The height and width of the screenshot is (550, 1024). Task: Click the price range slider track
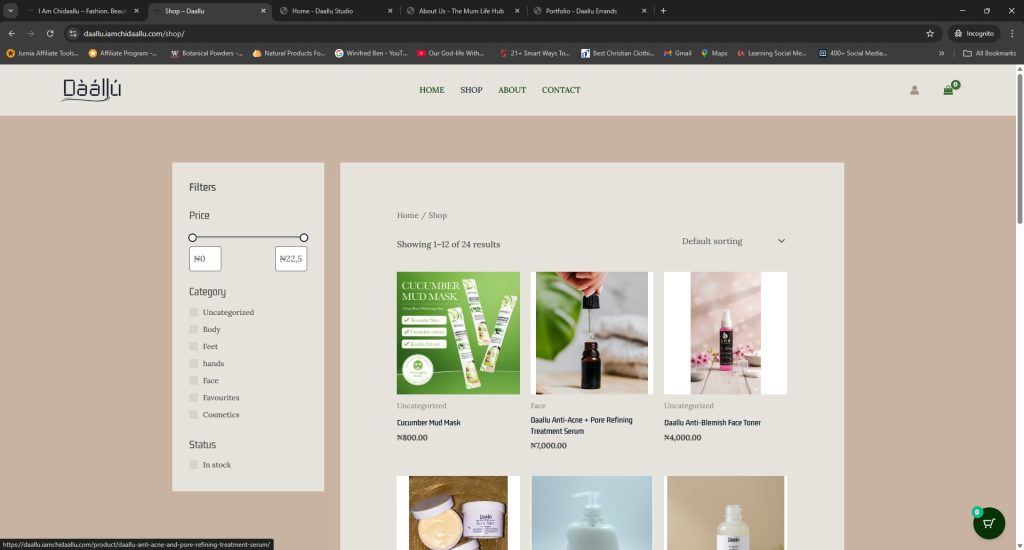pyautogui.click(x=248, y=238)
